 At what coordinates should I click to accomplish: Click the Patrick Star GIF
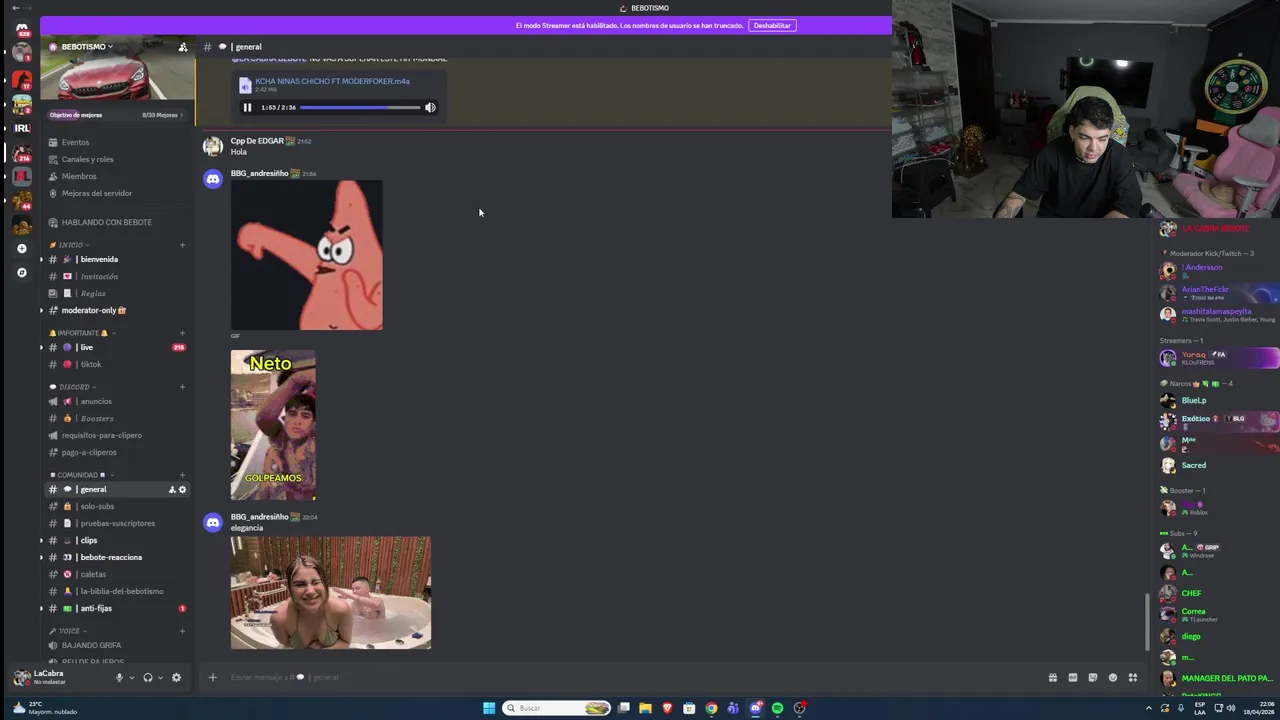[306, 255]
